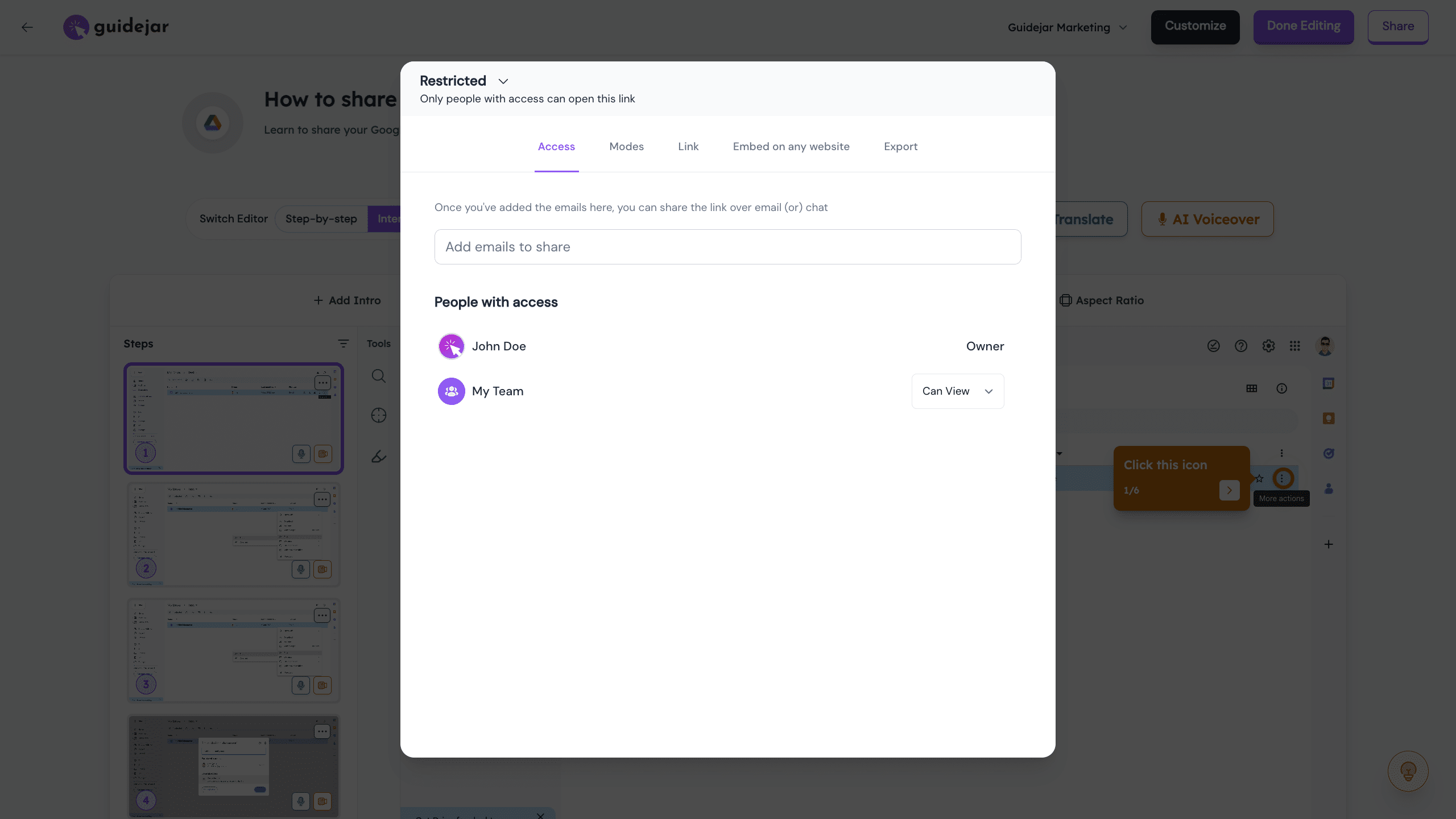Select the search tool in the Tools panel
This screenshot has height=819, width=1456.
point(378,376)
